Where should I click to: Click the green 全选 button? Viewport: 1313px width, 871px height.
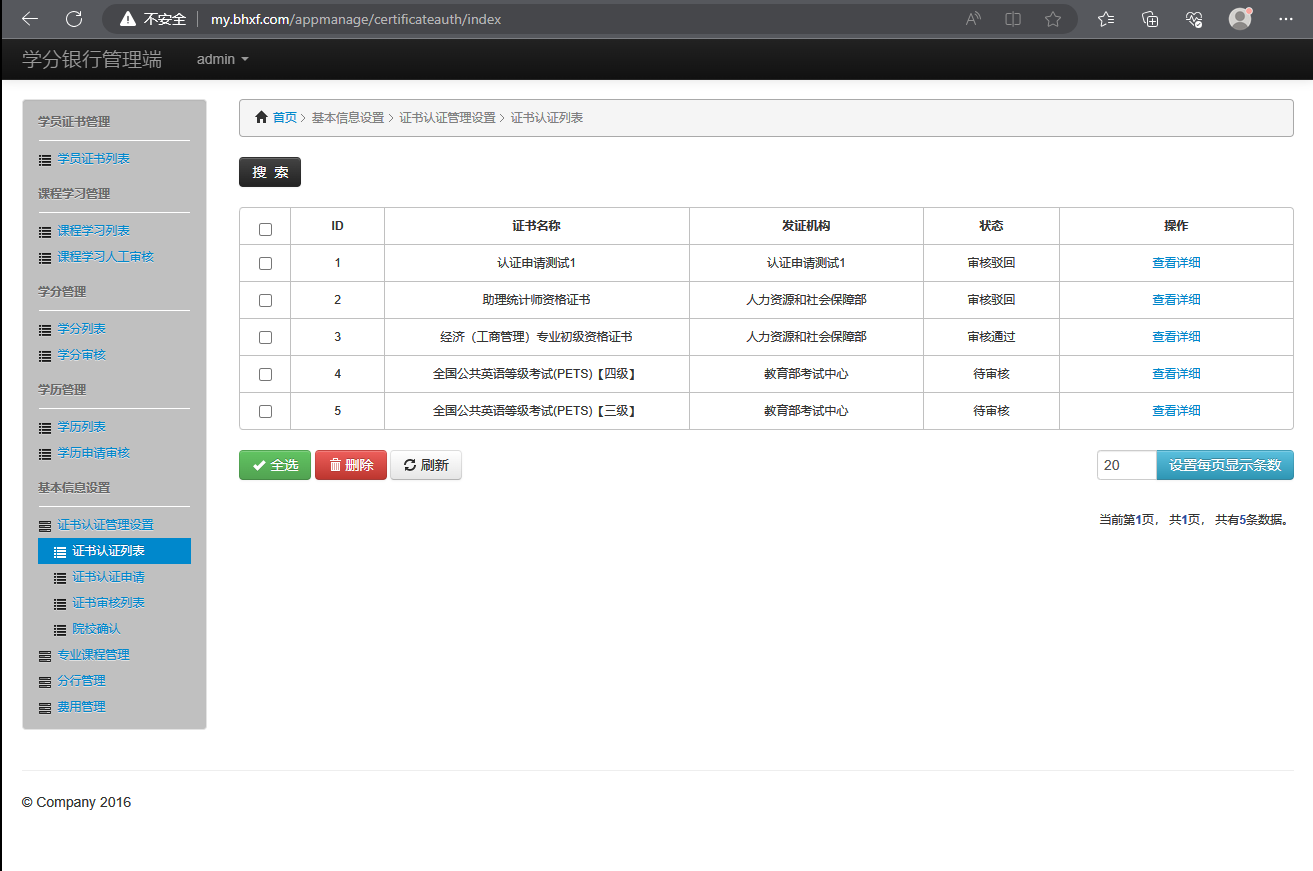275,465
